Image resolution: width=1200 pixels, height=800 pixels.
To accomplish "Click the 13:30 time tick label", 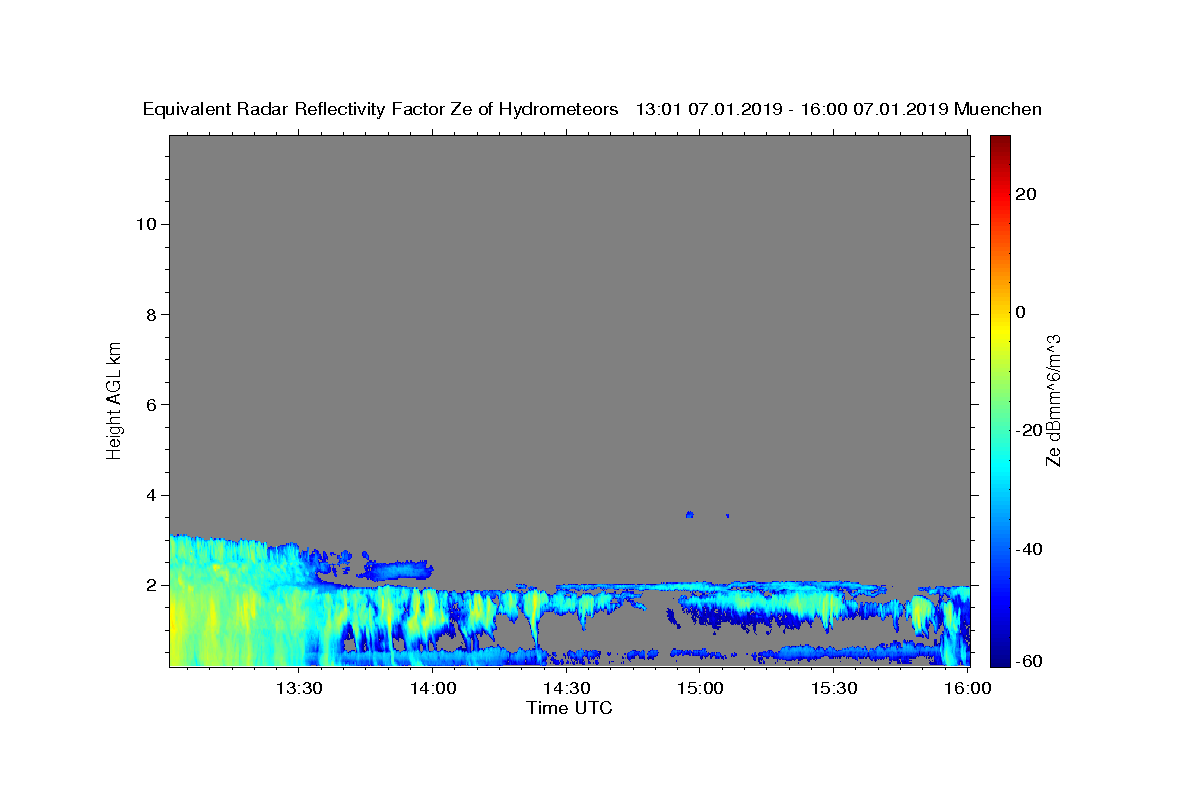I will click(x=299, y=689).
